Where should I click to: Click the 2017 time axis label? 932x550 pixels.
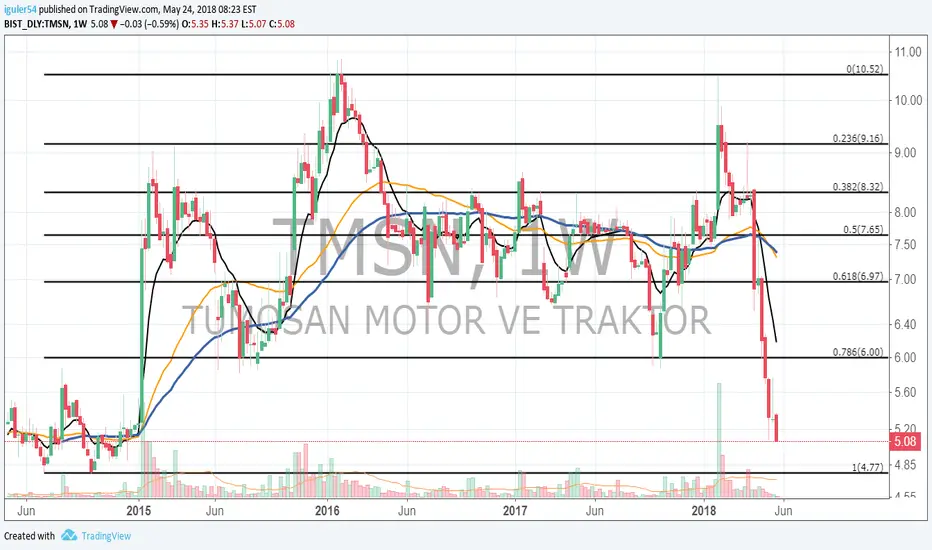tap(515, 510)
